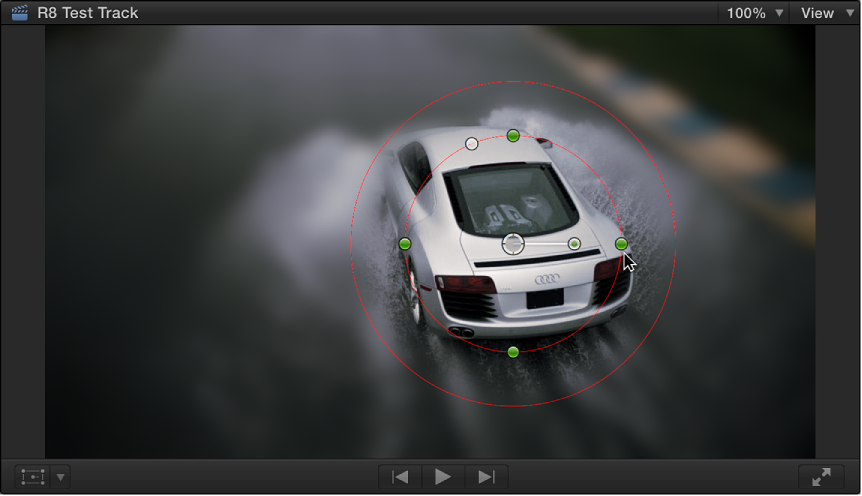Viewport: 862px width, 496px height.
Task: Go to the next edit point
Action: [x=486, y=477]
